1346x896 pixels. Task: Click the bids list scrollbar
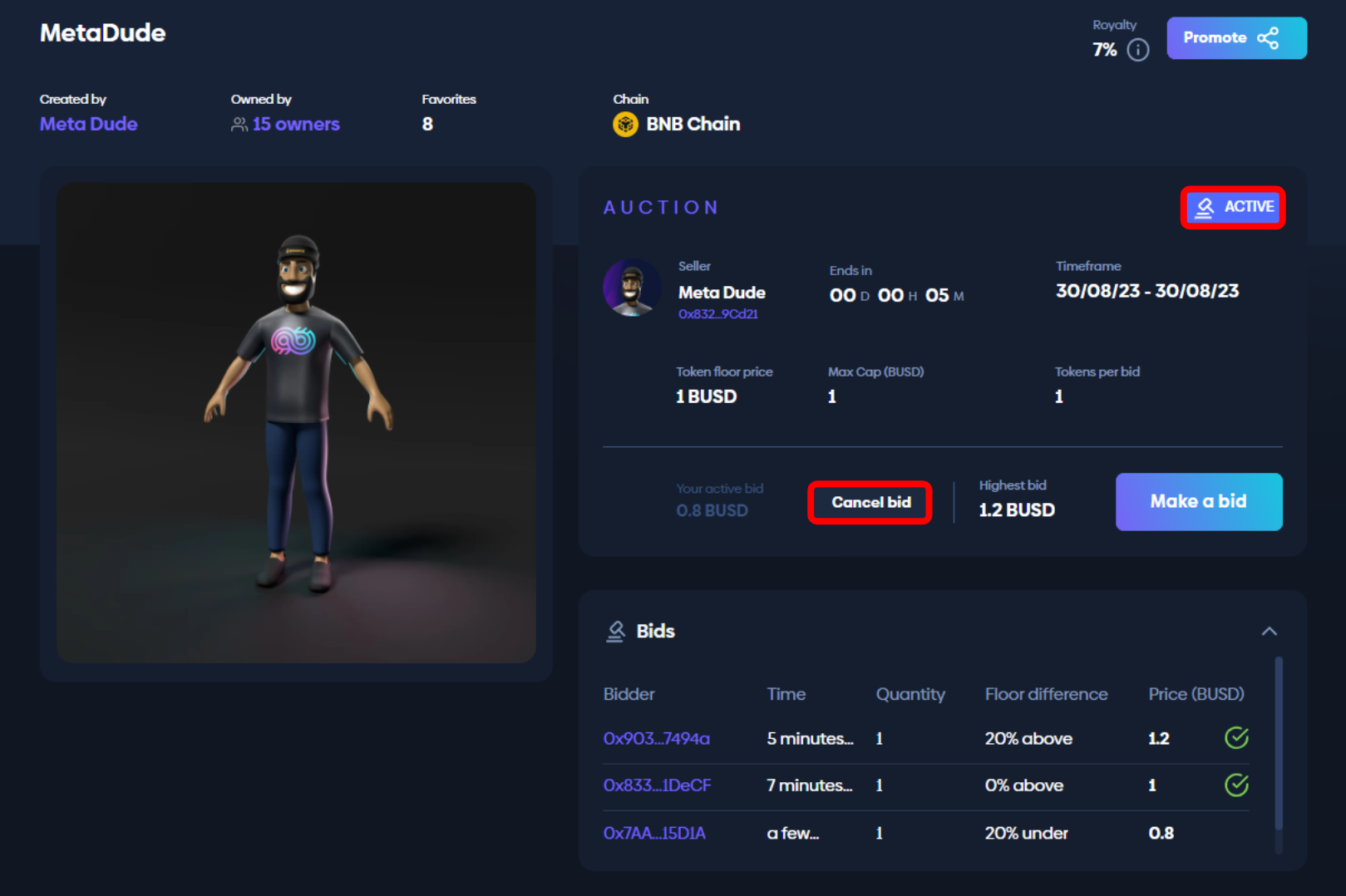1278,744
